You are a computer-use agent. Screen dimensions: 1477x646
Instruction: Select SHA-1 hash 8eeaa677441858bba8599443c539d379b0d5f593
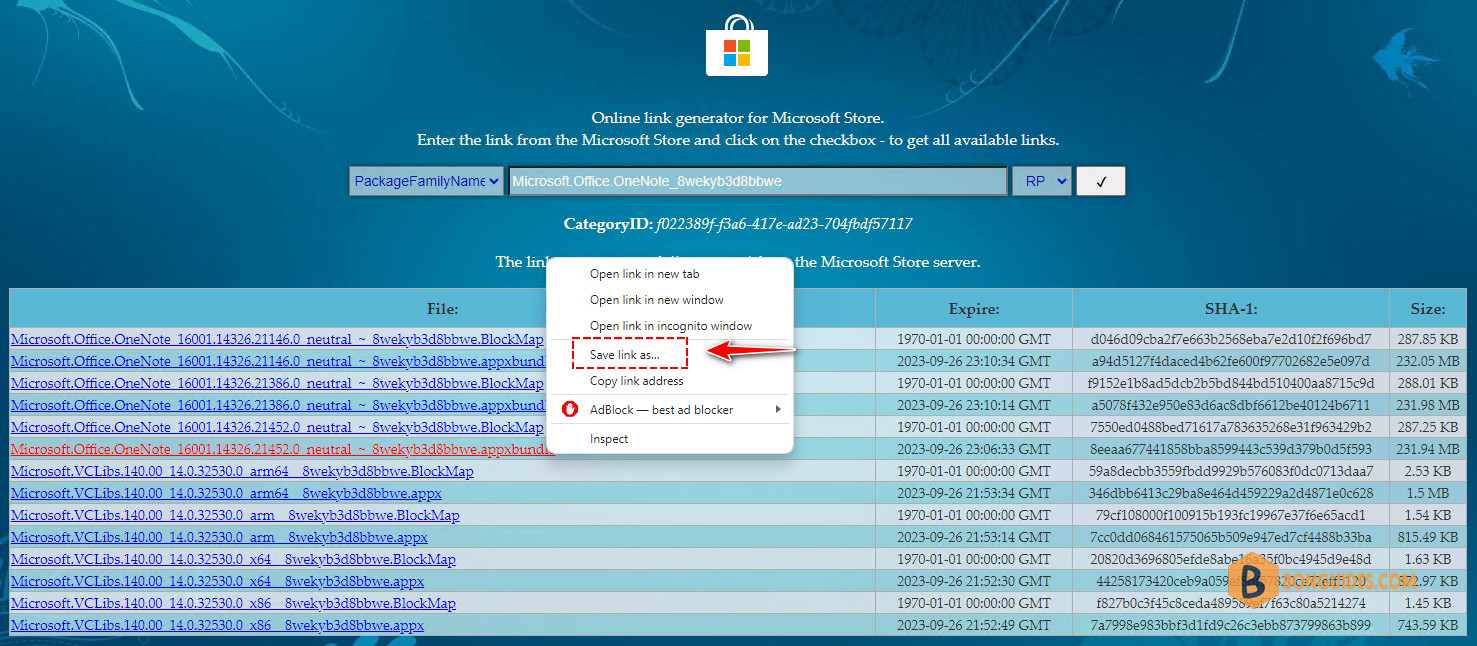tap(1231, 449)
